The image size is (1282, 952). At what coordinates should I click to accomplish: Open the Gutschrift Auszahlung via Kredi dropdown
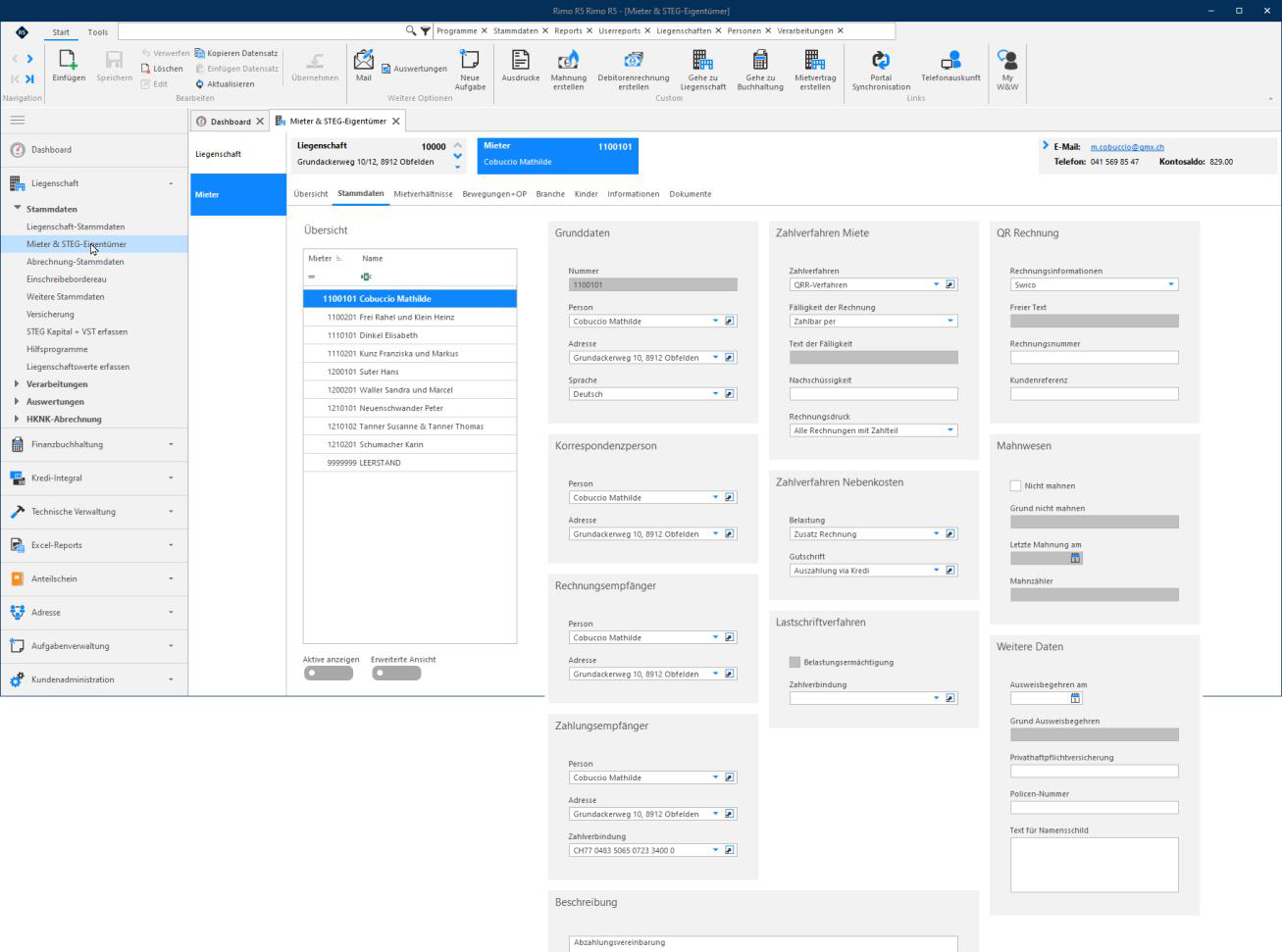point(936,571)
